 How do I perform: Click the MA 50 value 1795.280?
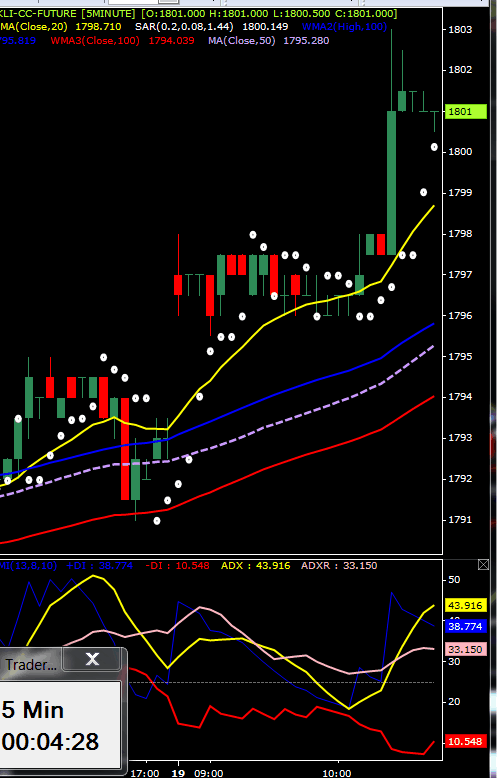coord(306,41)
